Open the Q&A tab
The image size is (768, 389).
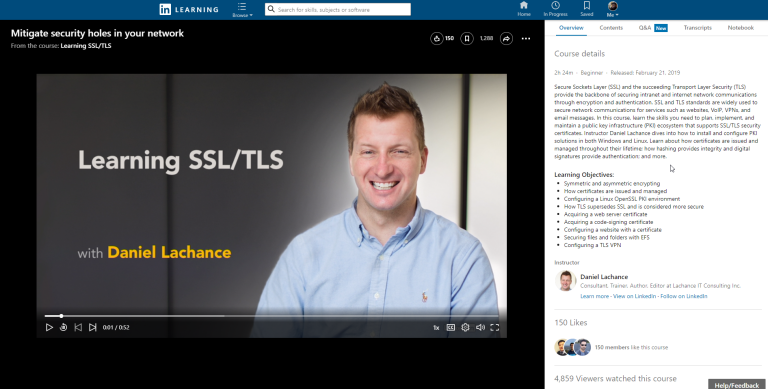pyautogui.click(x=652, y=28)
